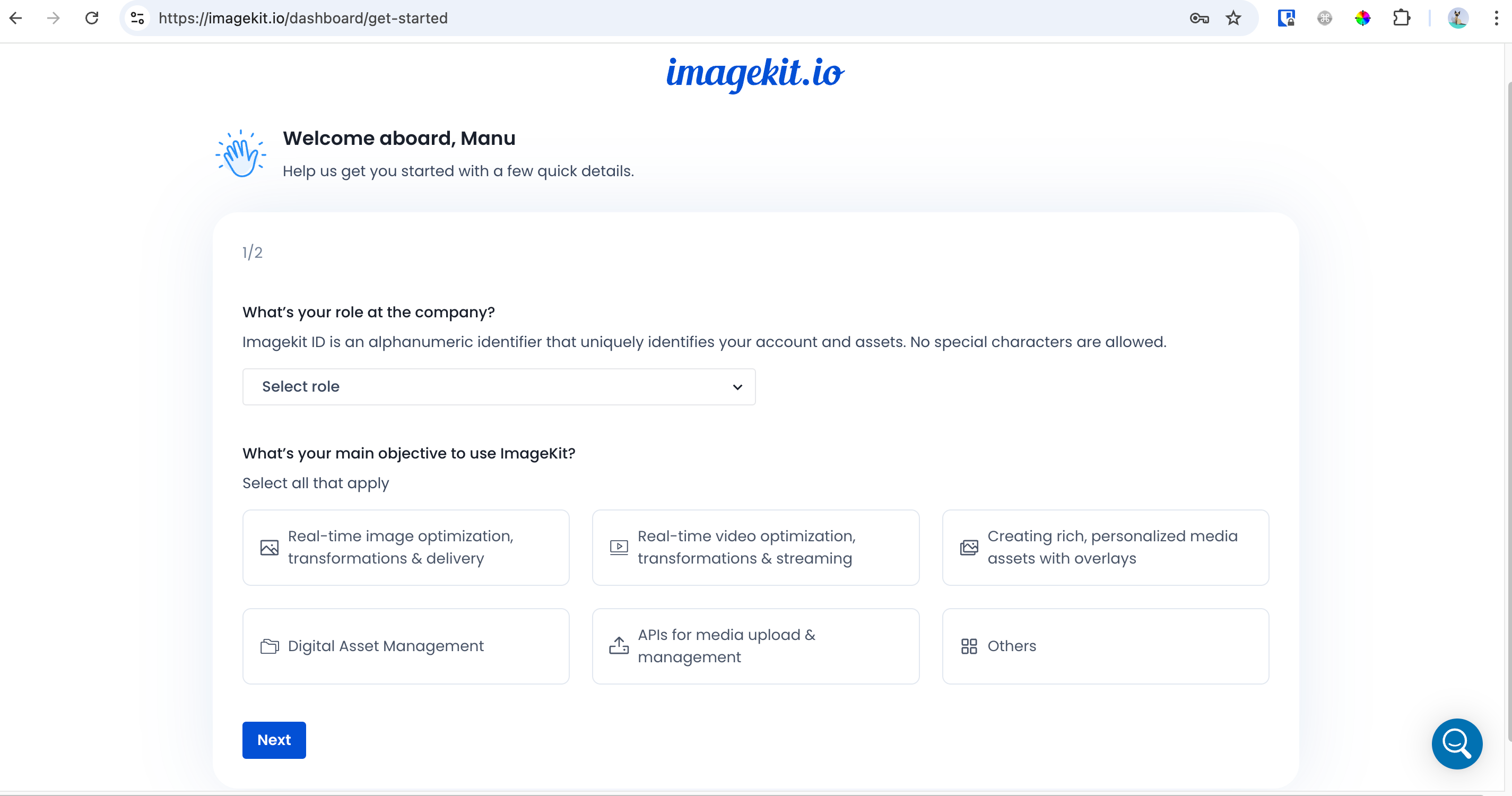Screen dimensions: 1512x796
Task: Open the Select role dropdown
Action: (x=498, y=386)
